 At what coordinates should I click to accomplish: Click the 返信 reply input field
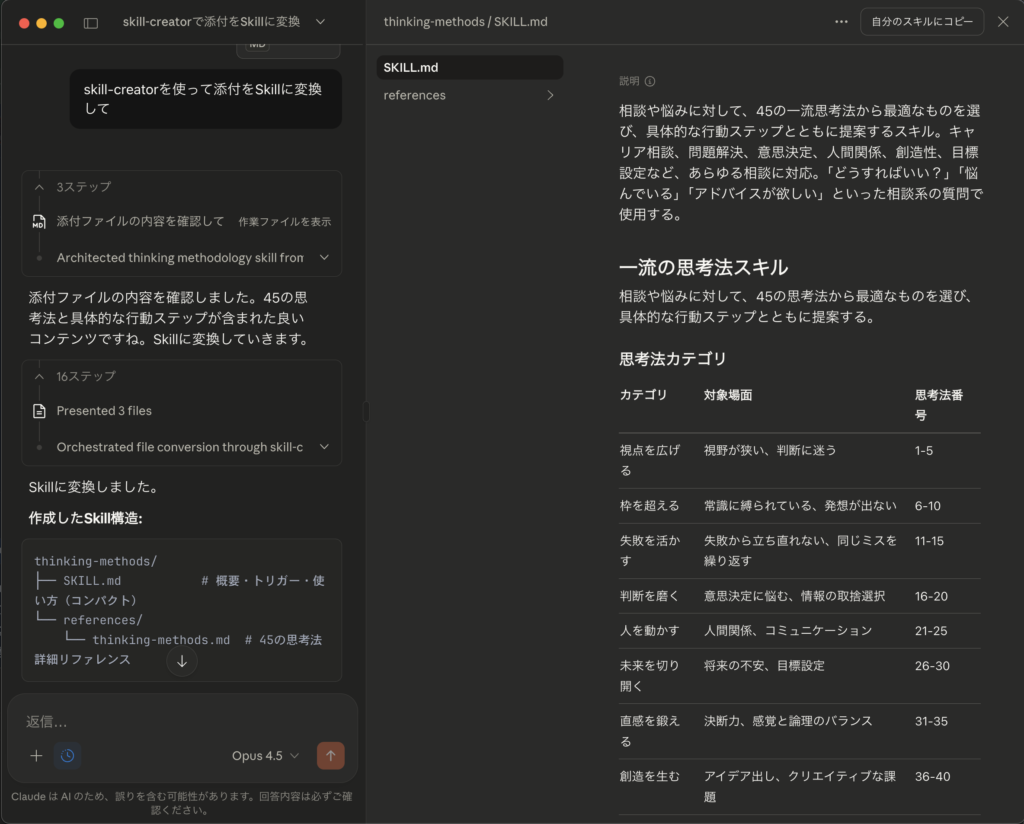(180, 721)
